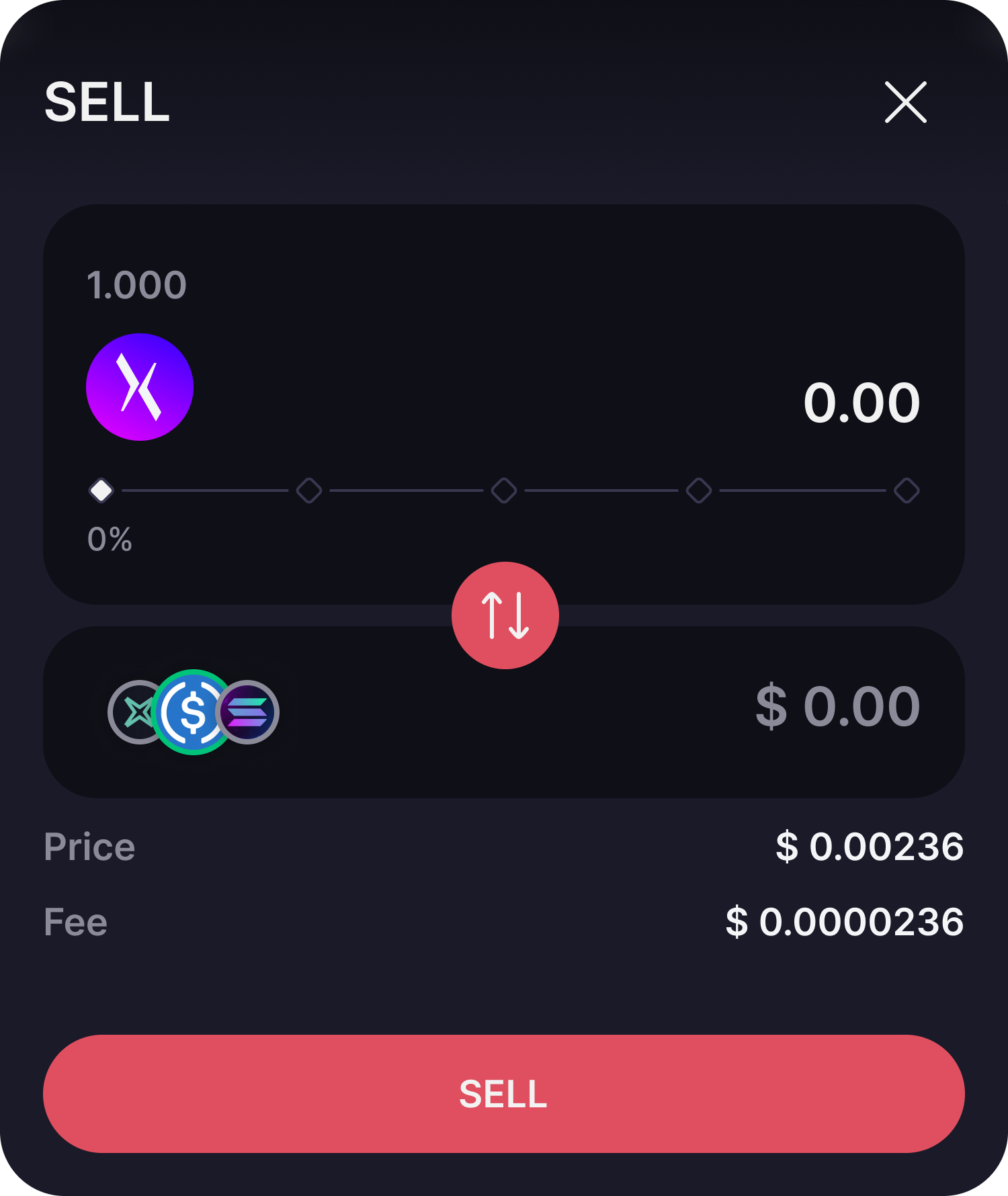Click the price value $ 0.00236
The height and width of the screenshot is (1196, 1008).
(x=870, y=847)
